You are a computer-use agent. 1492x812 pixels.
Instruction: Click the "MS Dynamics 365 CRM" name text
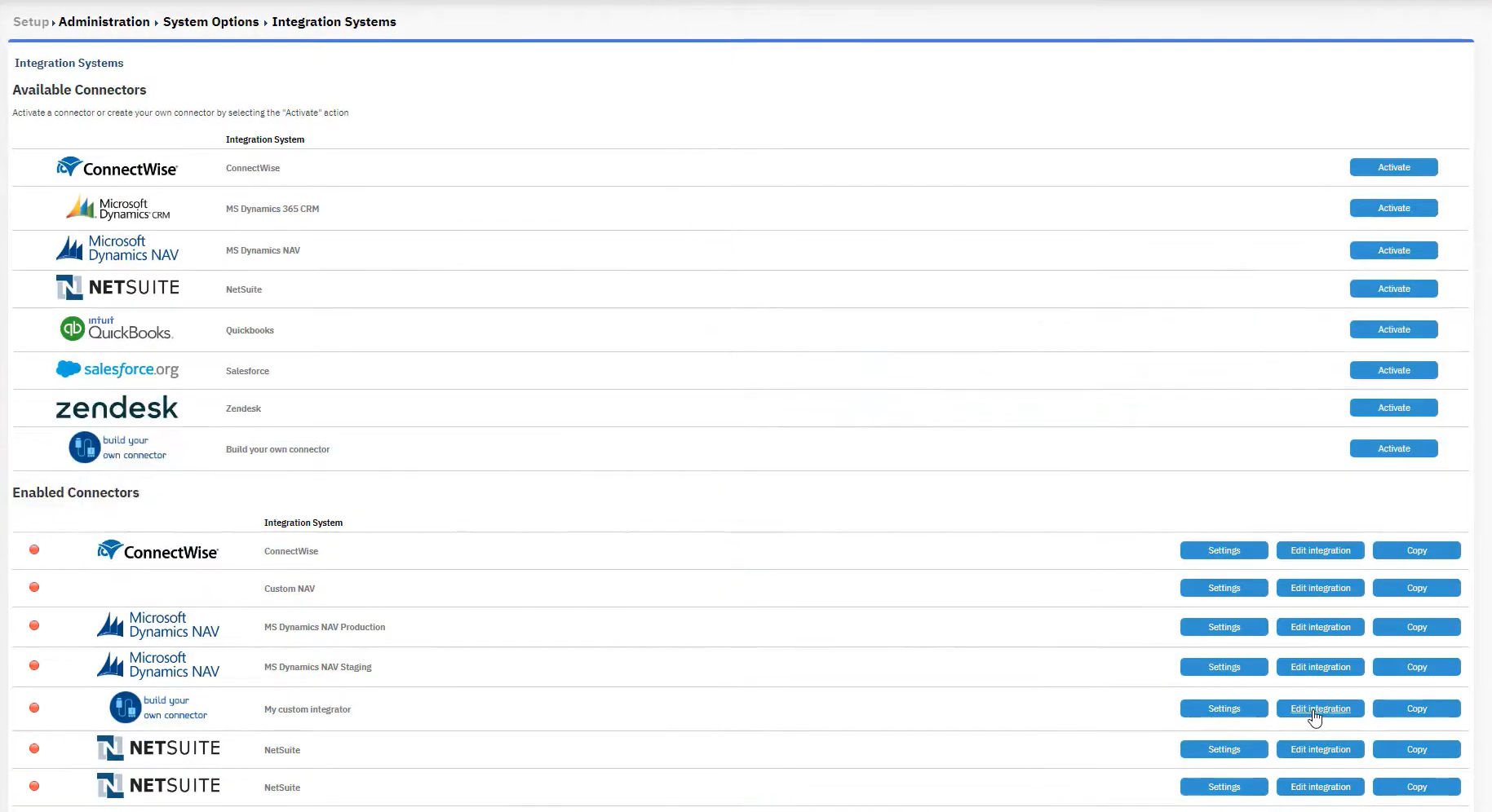272,209
